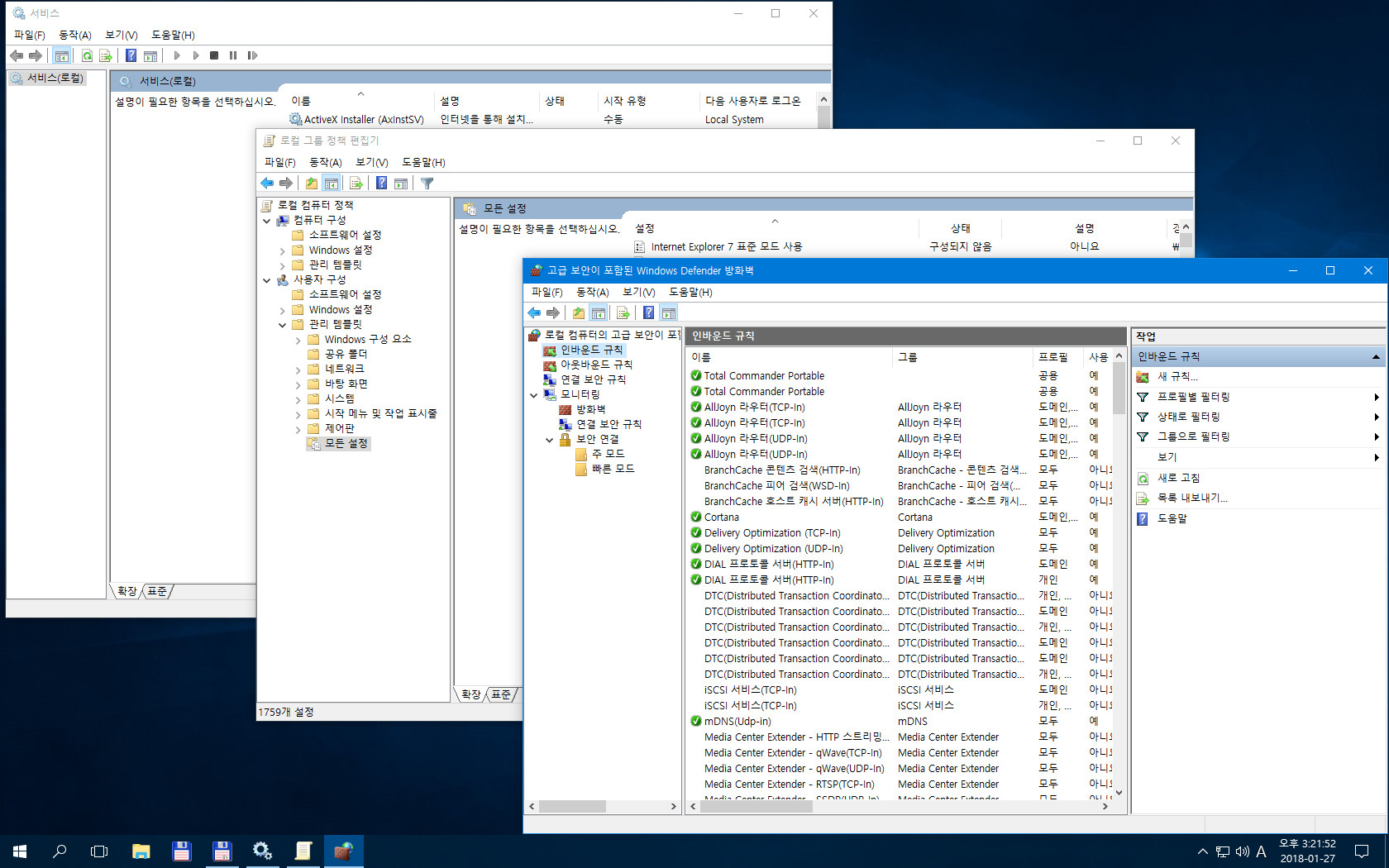Click start service play icon in Services toolbar
Viewport: 1389px width, 868px height.
[177, 55]
